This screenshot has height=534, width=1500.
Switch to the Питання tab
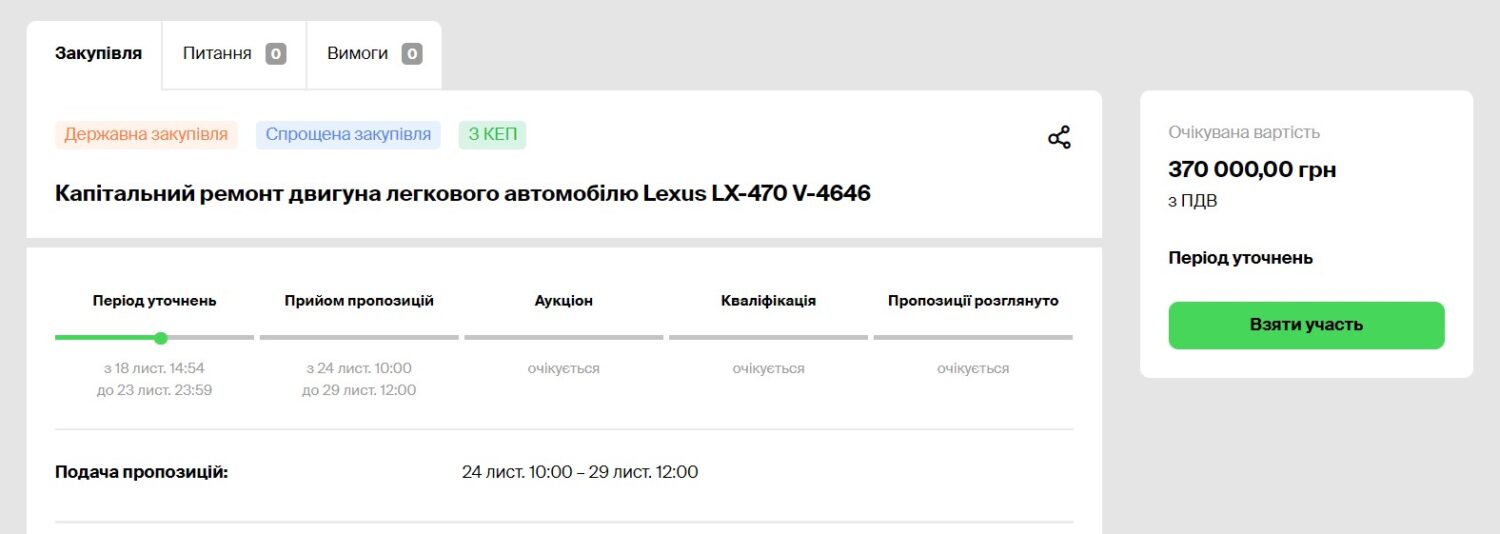tap(234, 54)
